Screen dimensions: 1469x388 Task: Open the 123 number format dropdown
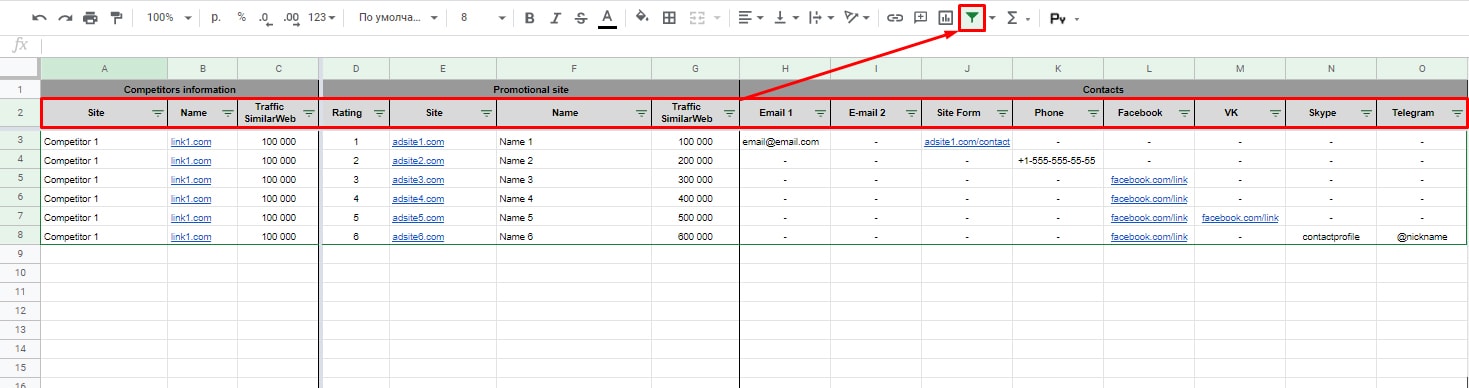pyautogui.click(x=321, y=18)
